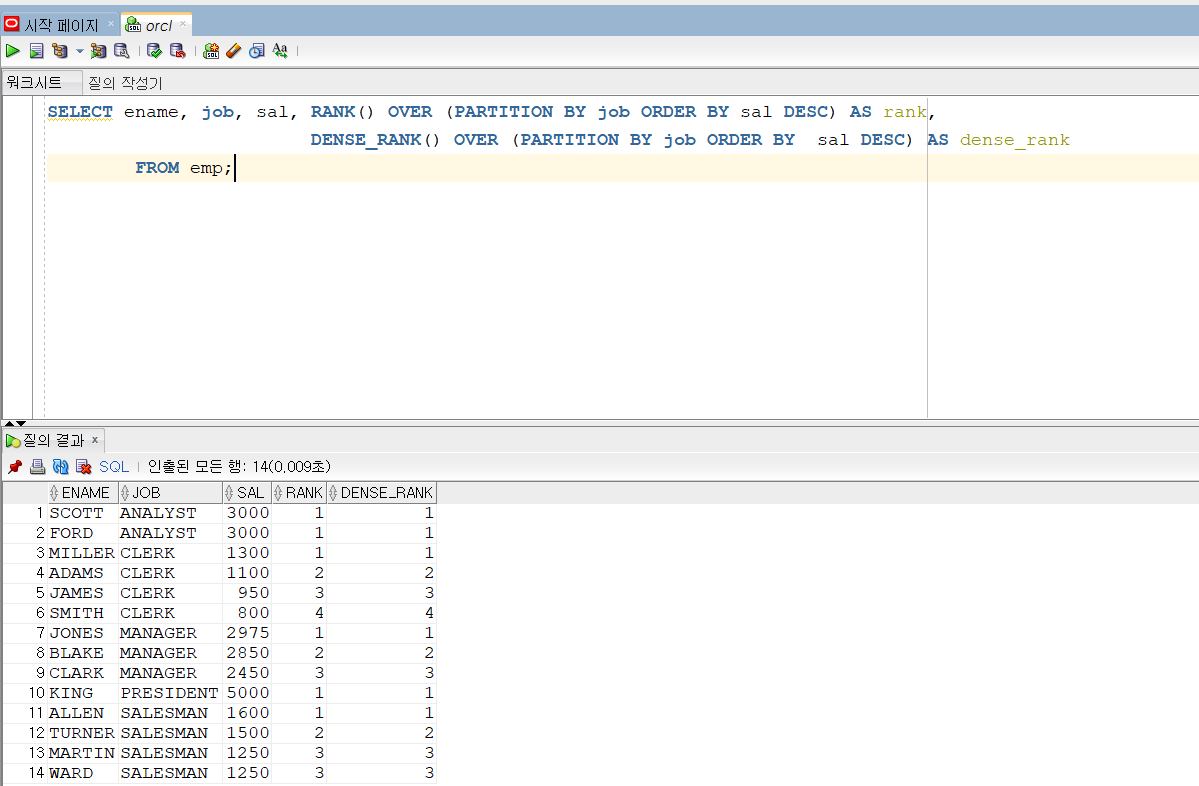1199x786 pixels.
Task: Rollback changes with the red arrow database icon
Action: click(177, 51)
